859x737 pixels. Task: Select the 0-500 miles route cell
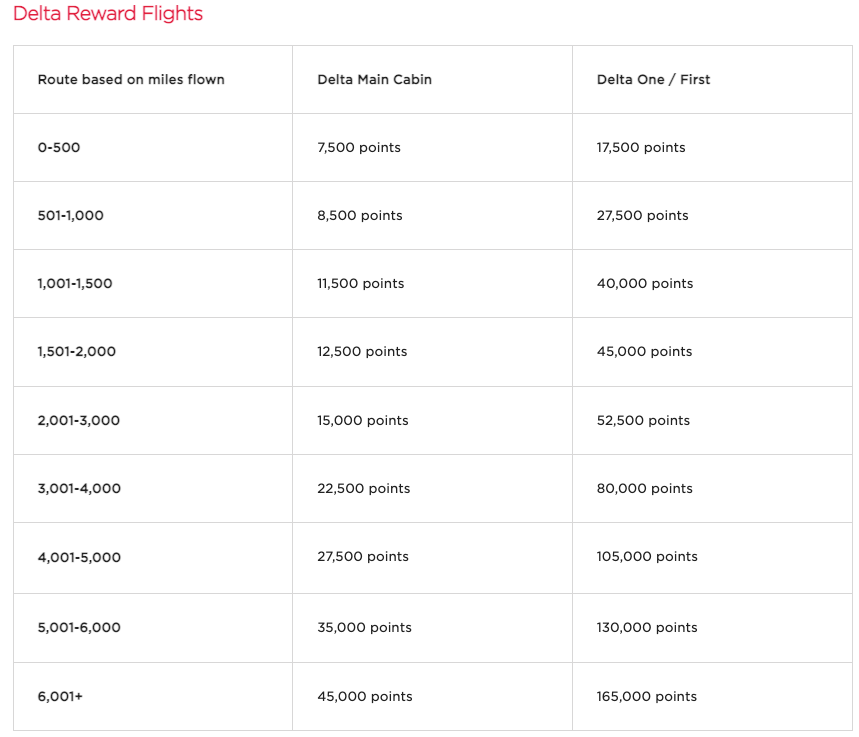click(x=59, y=147)
